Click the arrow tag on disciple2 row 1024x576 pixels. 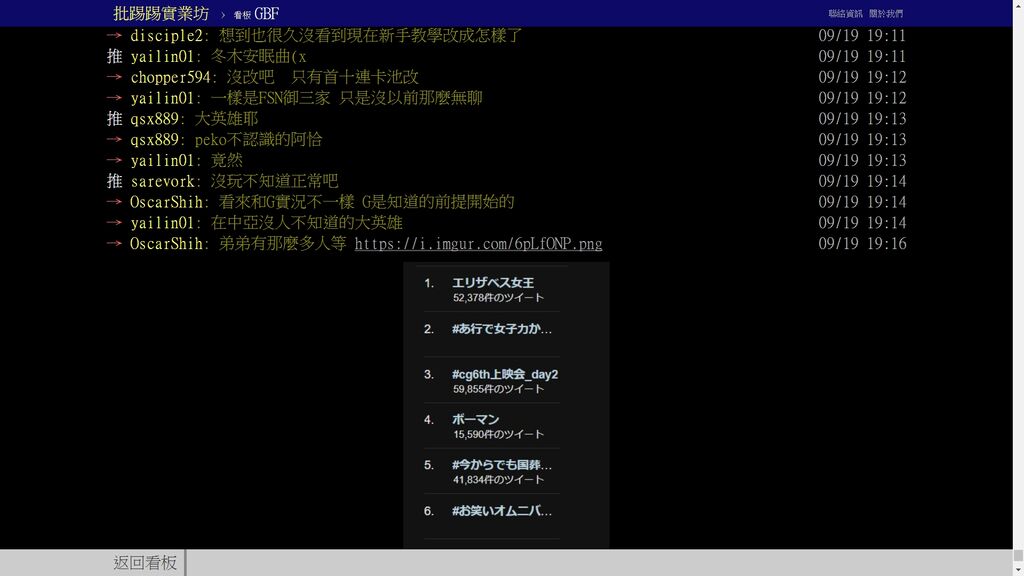click(114, 35)
